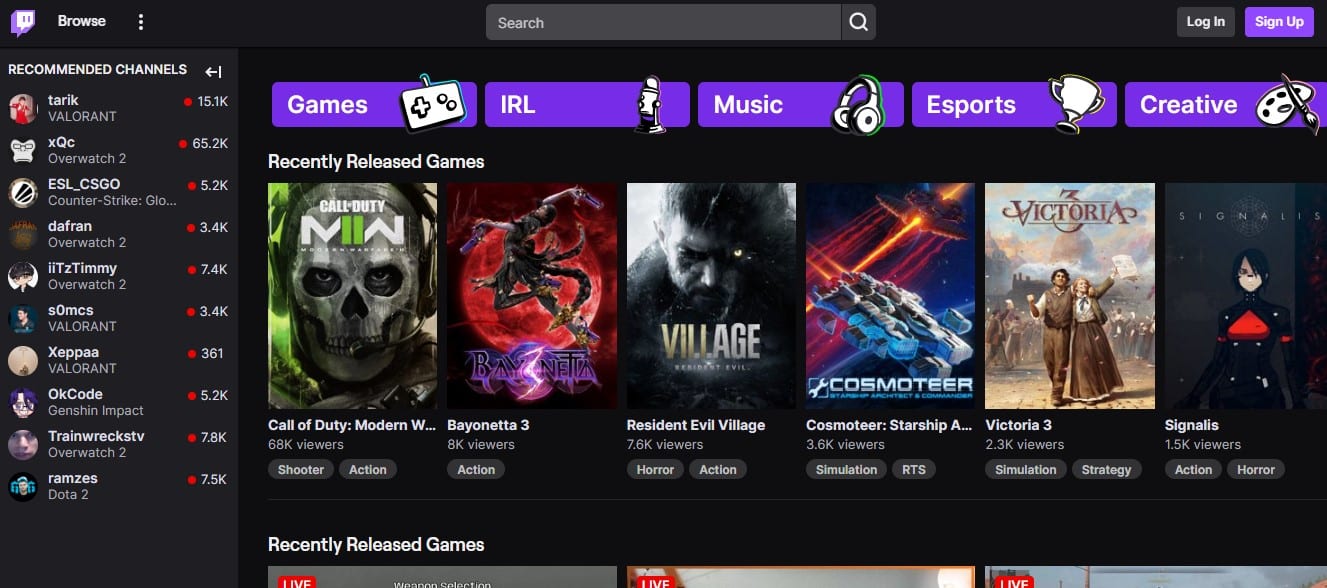Click the Shooter tag under Call of Duty
Viewport: 1327px width, 588px height.
(301, 469)
